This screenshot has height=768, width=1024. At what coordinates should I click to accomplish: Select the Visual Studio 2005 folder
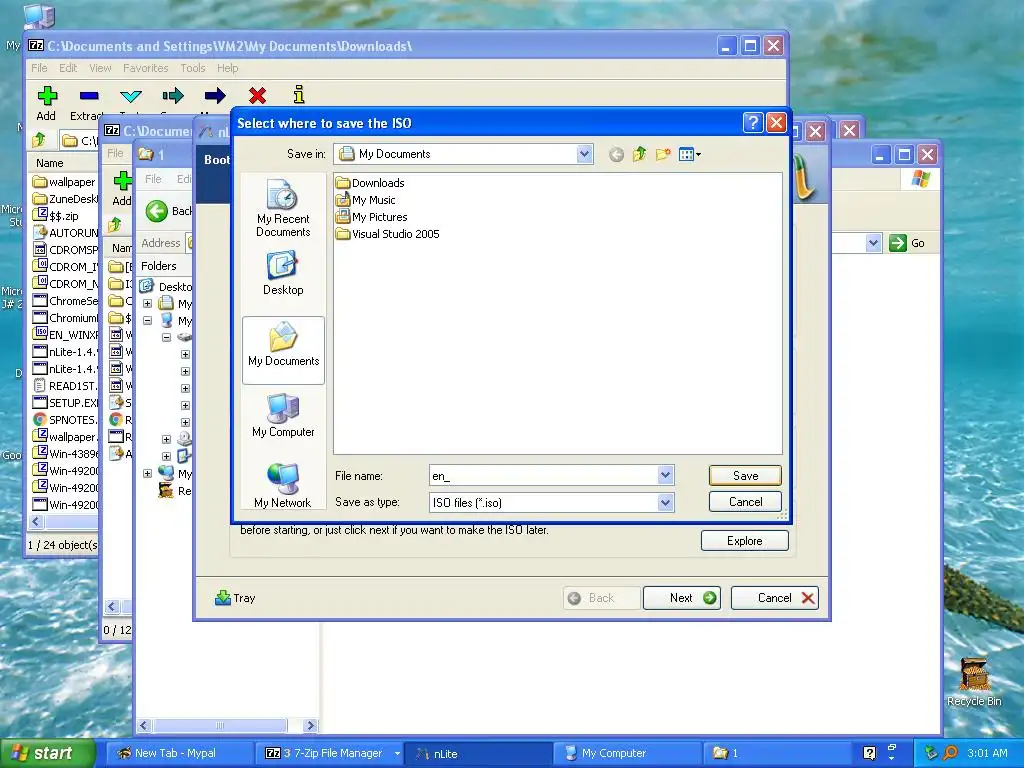[388, 234]
